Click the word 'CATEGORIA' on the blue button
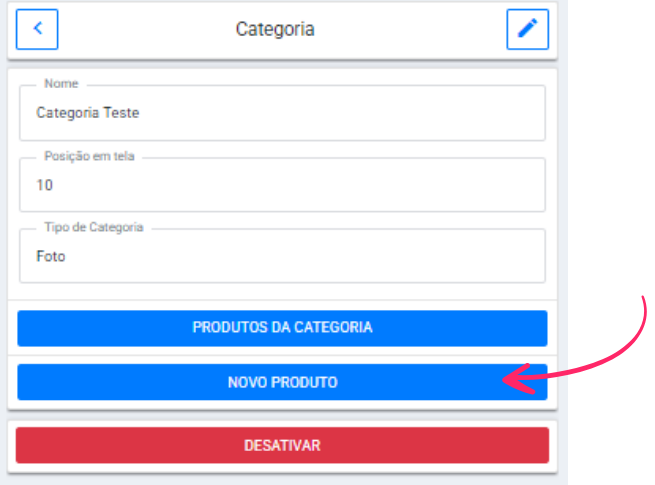 click(x=335, y=328)
